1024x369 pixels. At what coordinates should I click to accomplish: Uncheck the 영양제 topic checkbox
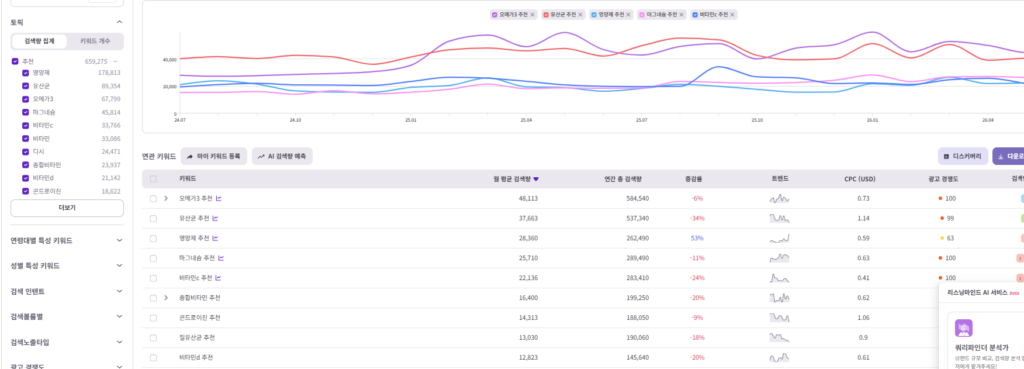pyautogui.click(x=25, y=73)
